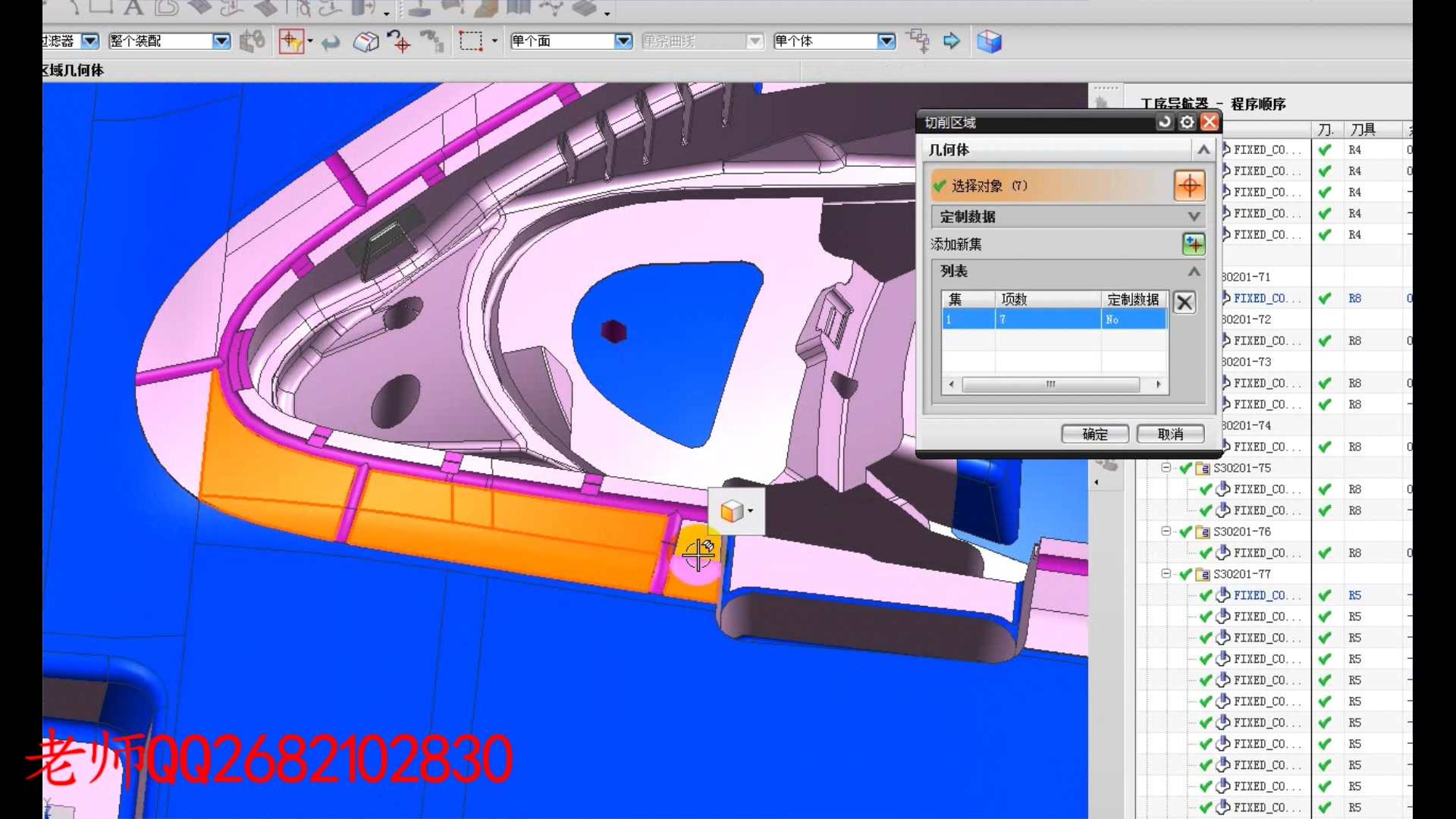Delete the selected set with X icon
The height and width of the screenshot is (819, 1456).
click(1184, 303)
